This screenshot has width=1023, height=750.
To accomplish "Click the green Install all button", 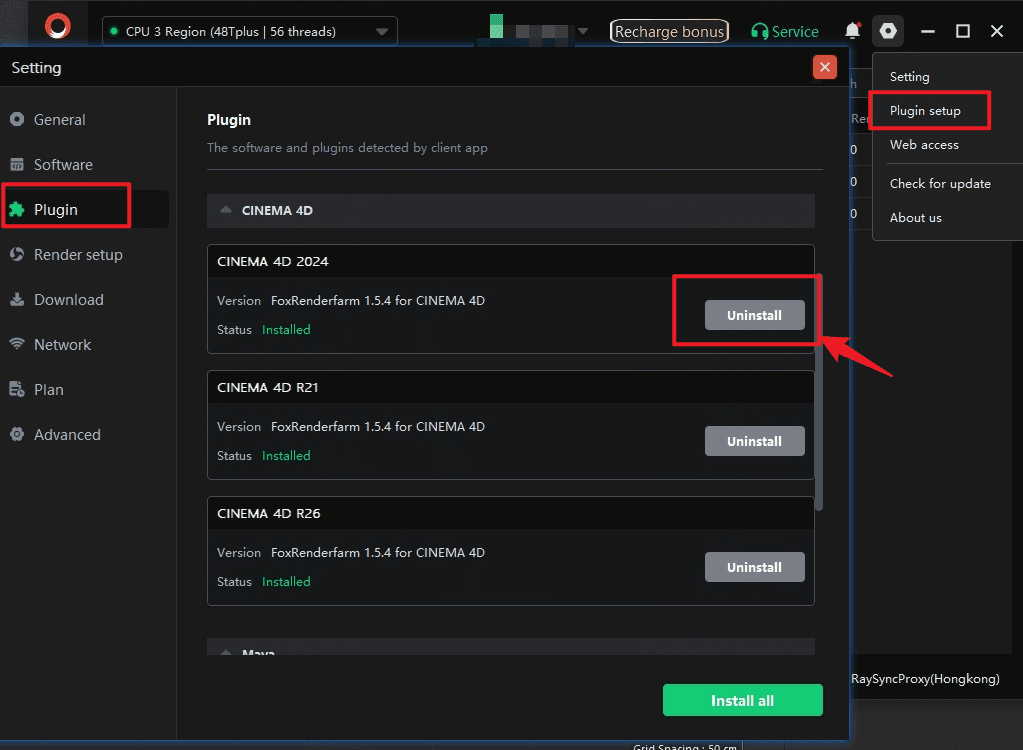I will (742, 700).
